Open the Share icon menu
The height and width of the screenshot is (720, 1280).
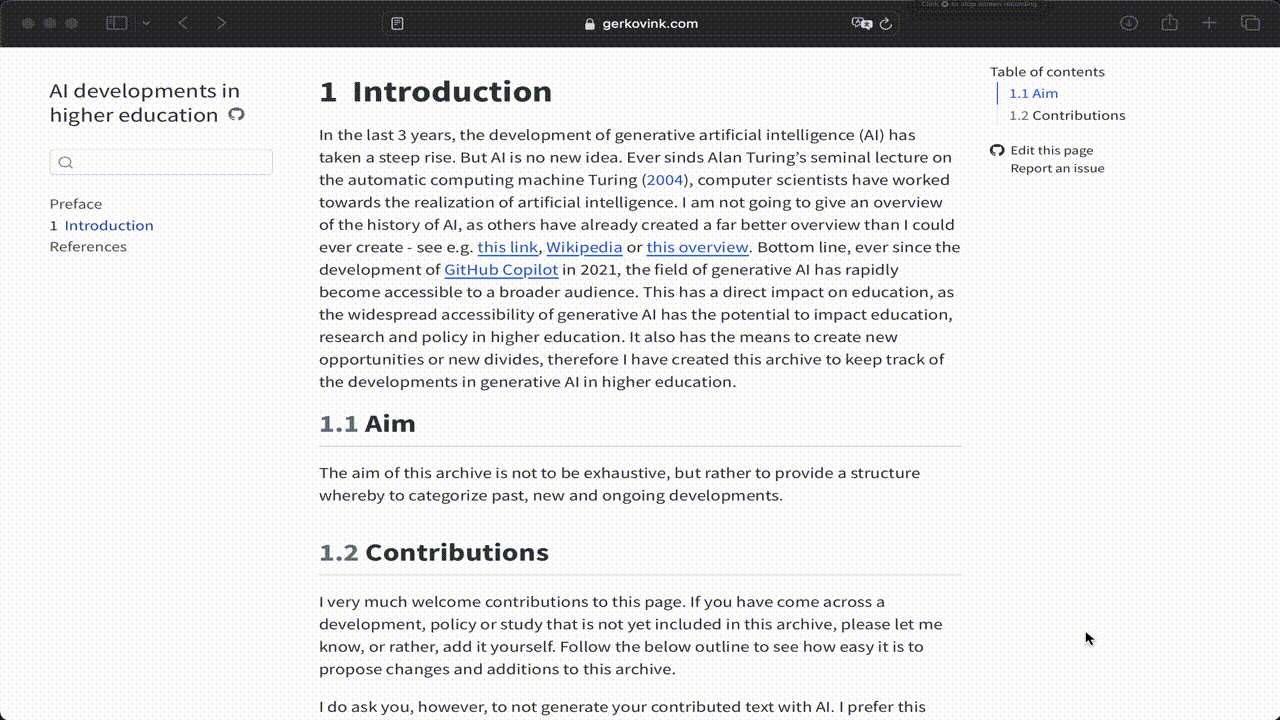tap(1169, 23)
